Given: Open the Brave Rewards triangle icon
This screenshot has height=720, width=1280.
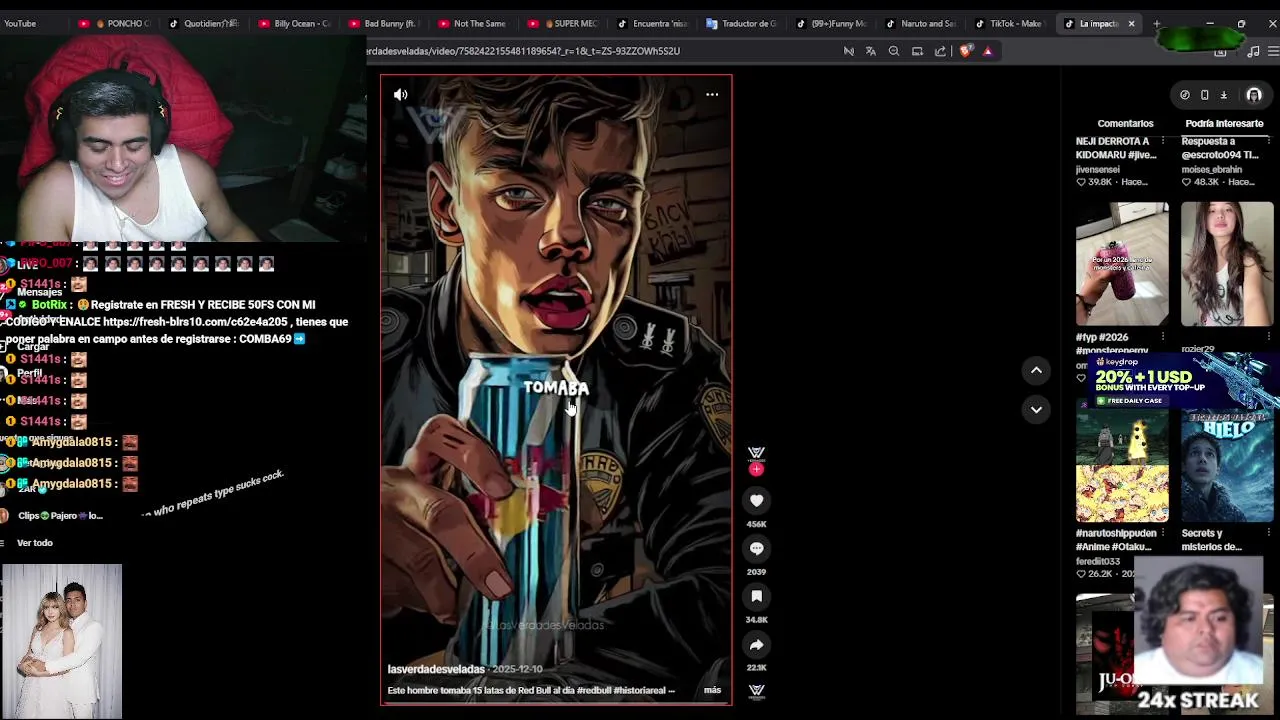Looking at the screenshot, I should pyautogui.click(x=988, y=51).
